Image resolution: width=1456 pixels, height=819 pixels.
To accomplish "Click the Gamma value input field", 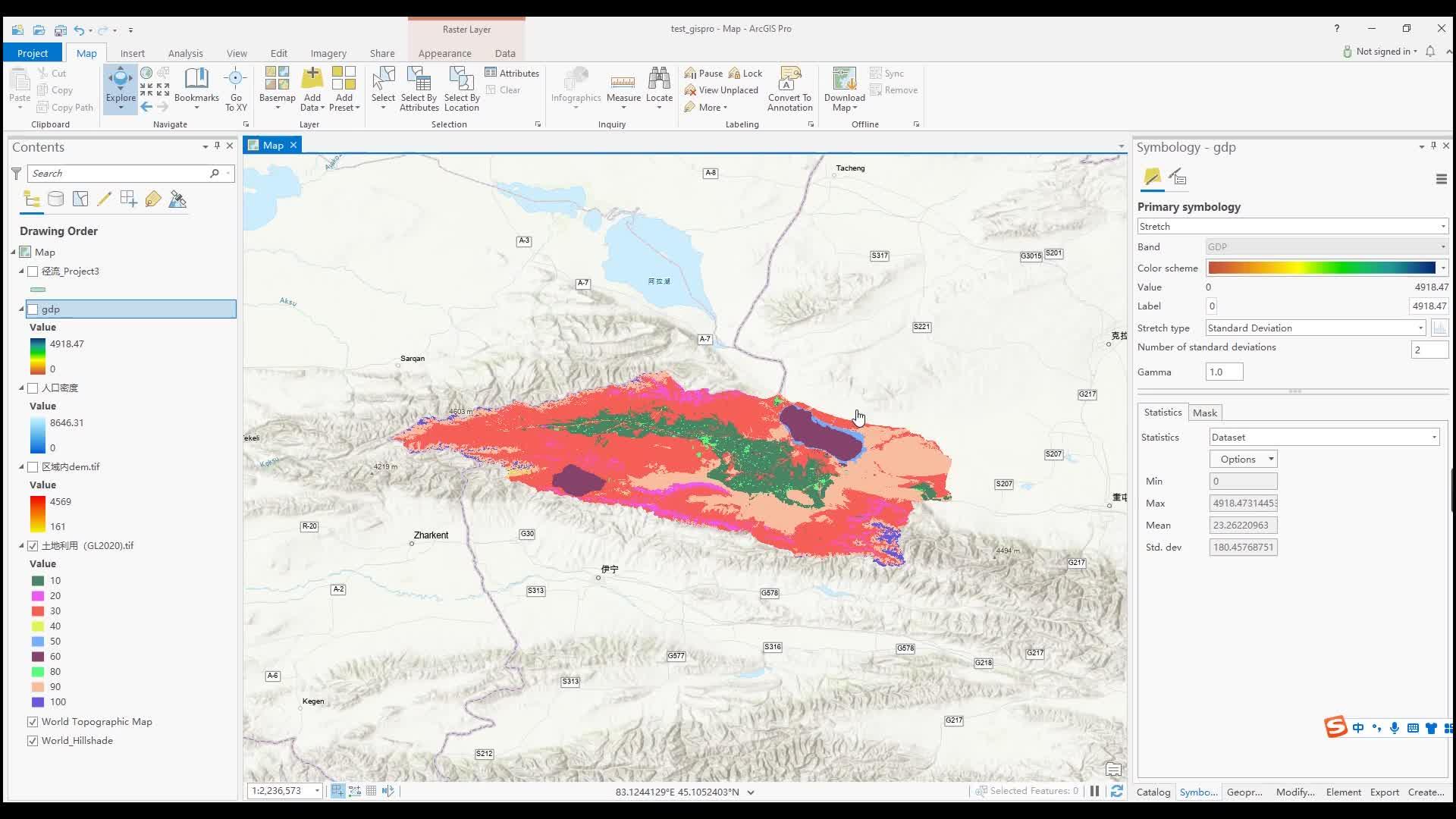I will pyautogui.click(x=1223, y=372).
